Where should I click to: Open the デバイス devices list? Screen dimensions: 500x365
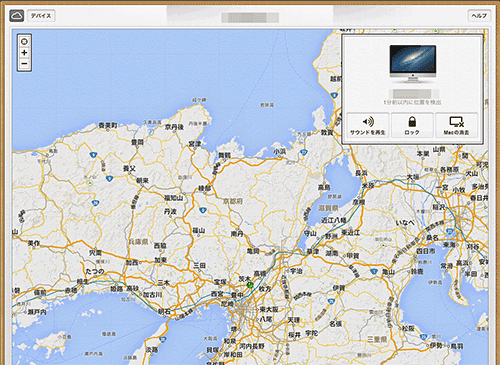tap(41, 16)
